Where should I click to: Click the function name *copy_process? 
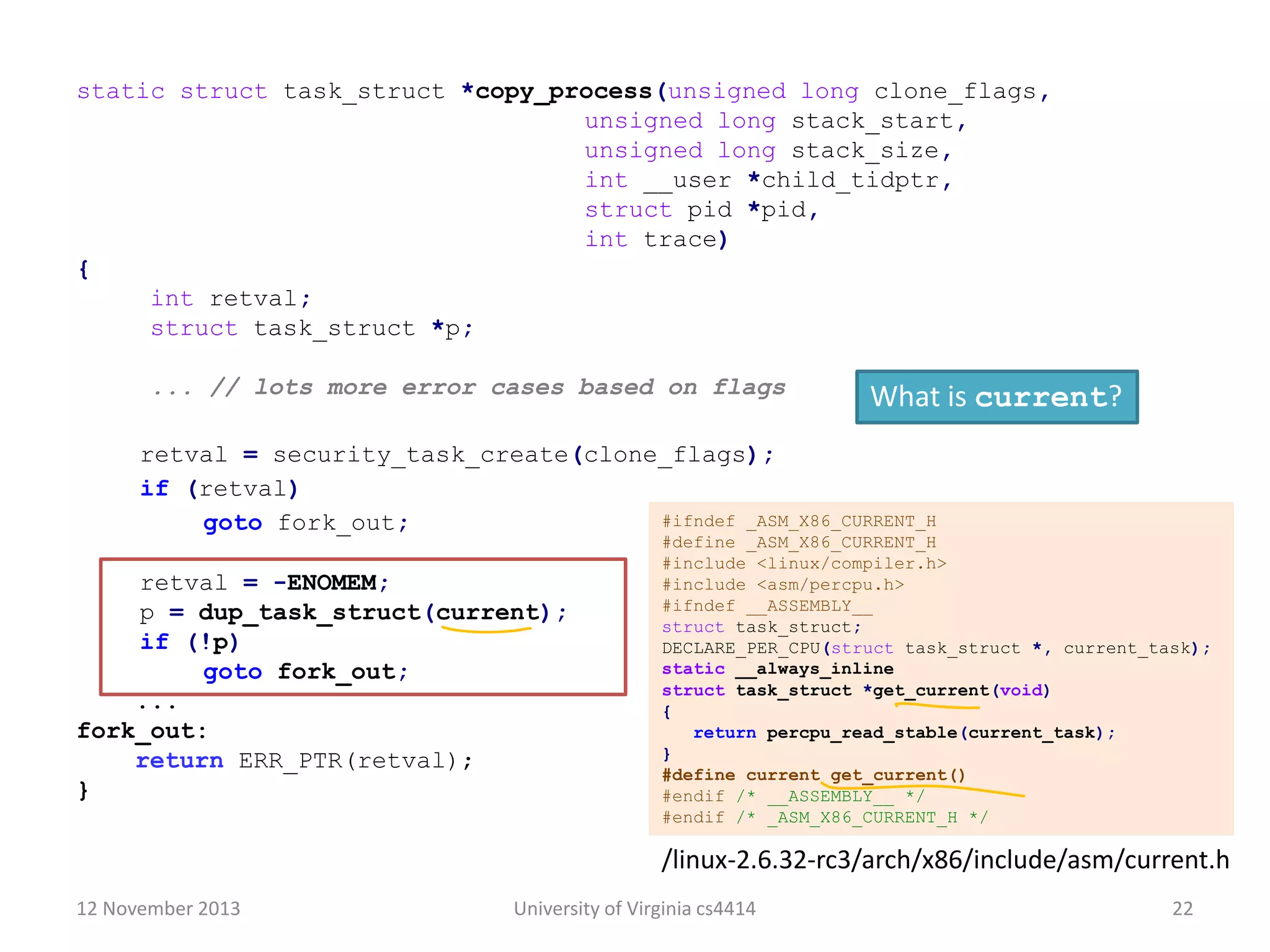point(557,92)
